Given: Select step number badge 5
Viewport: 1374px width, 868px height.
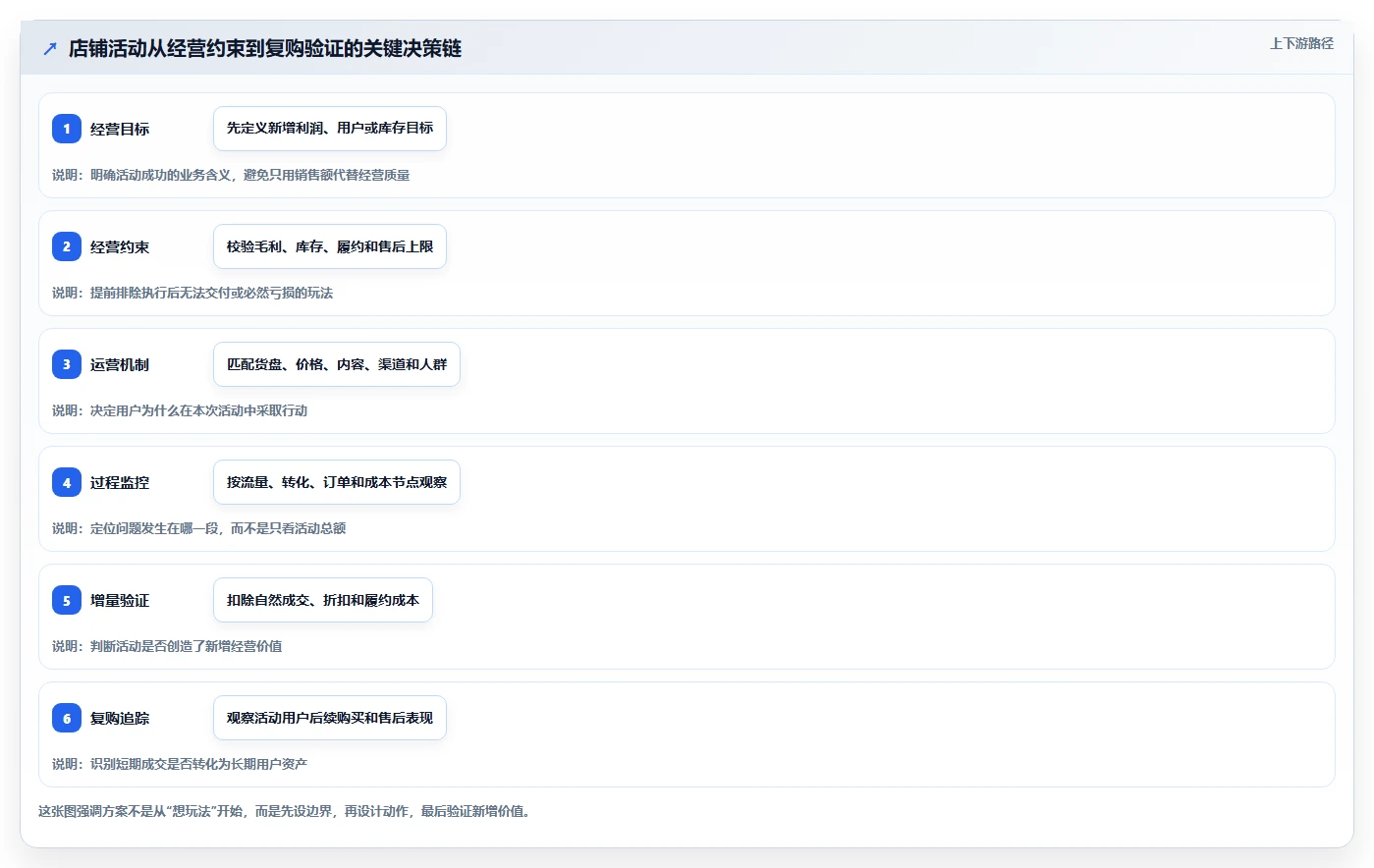Looking at the screenshot, I should point(67,600).
